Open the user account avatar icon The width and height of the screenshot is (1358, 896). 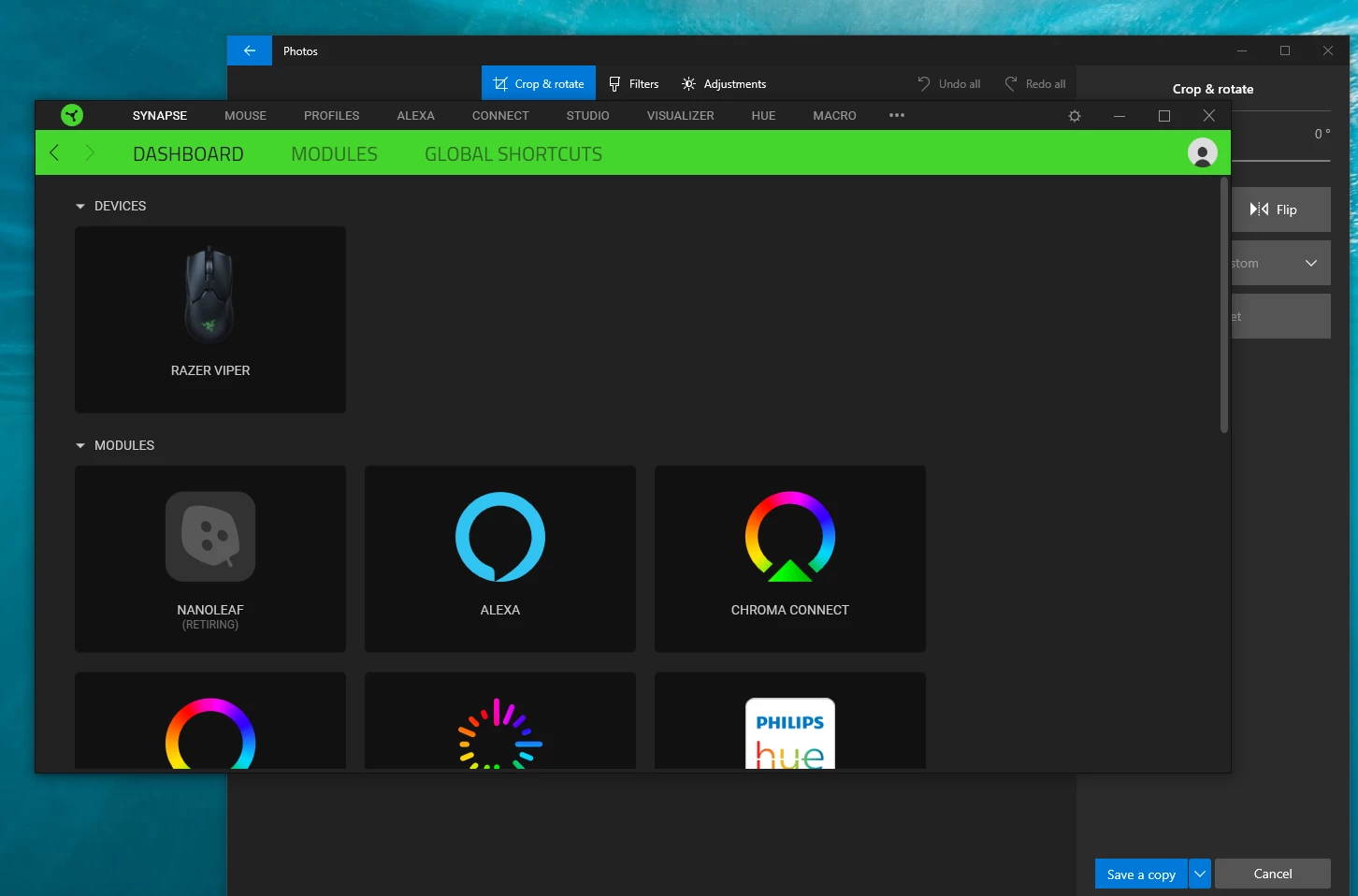click(1203, 152)
